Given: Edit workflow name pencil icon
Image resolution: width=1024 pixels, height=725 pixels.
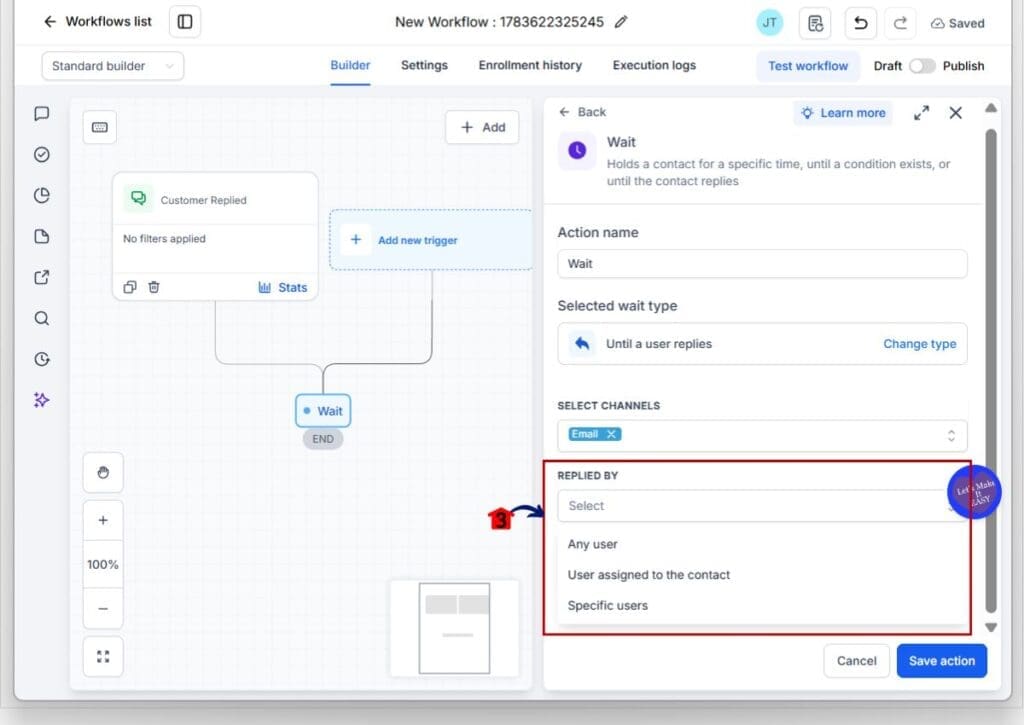Looking at the screenshot, I should point(621,22).
